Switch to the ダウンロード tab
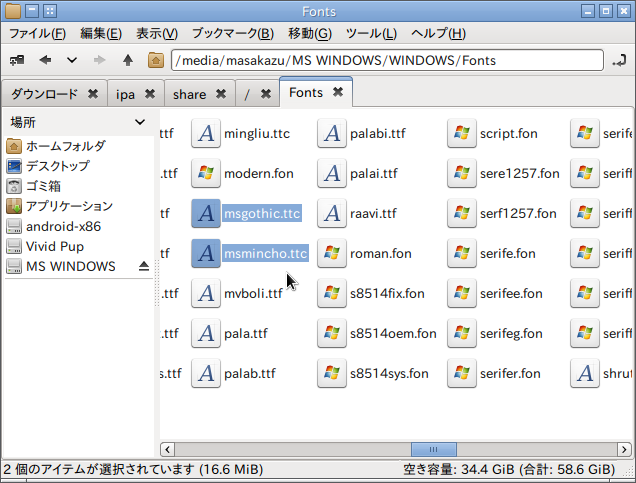Screen dimensions: 636x483 click(x=44, y=94)
